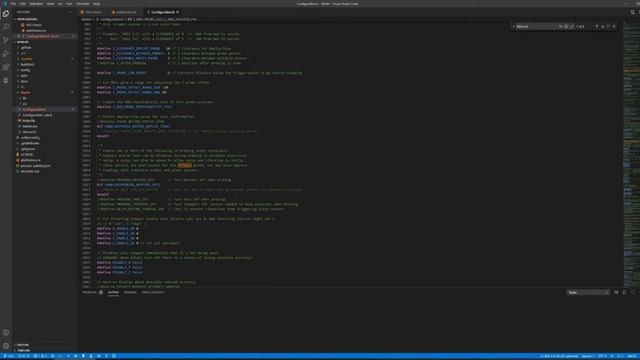Image resolution: width=640 pixels, height=360 pixels.
Task: Toggle Match Whole Word in find widget
Action: (x=566, y=27)
